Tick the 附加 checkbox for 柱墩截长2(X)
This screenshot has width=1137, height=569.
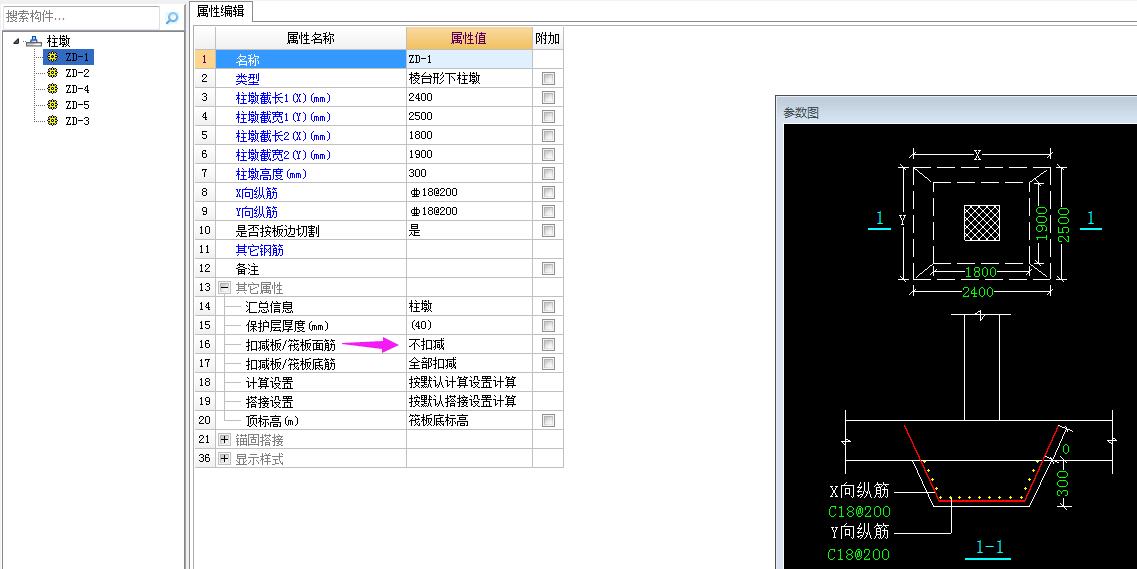click(x=548, y=136)
